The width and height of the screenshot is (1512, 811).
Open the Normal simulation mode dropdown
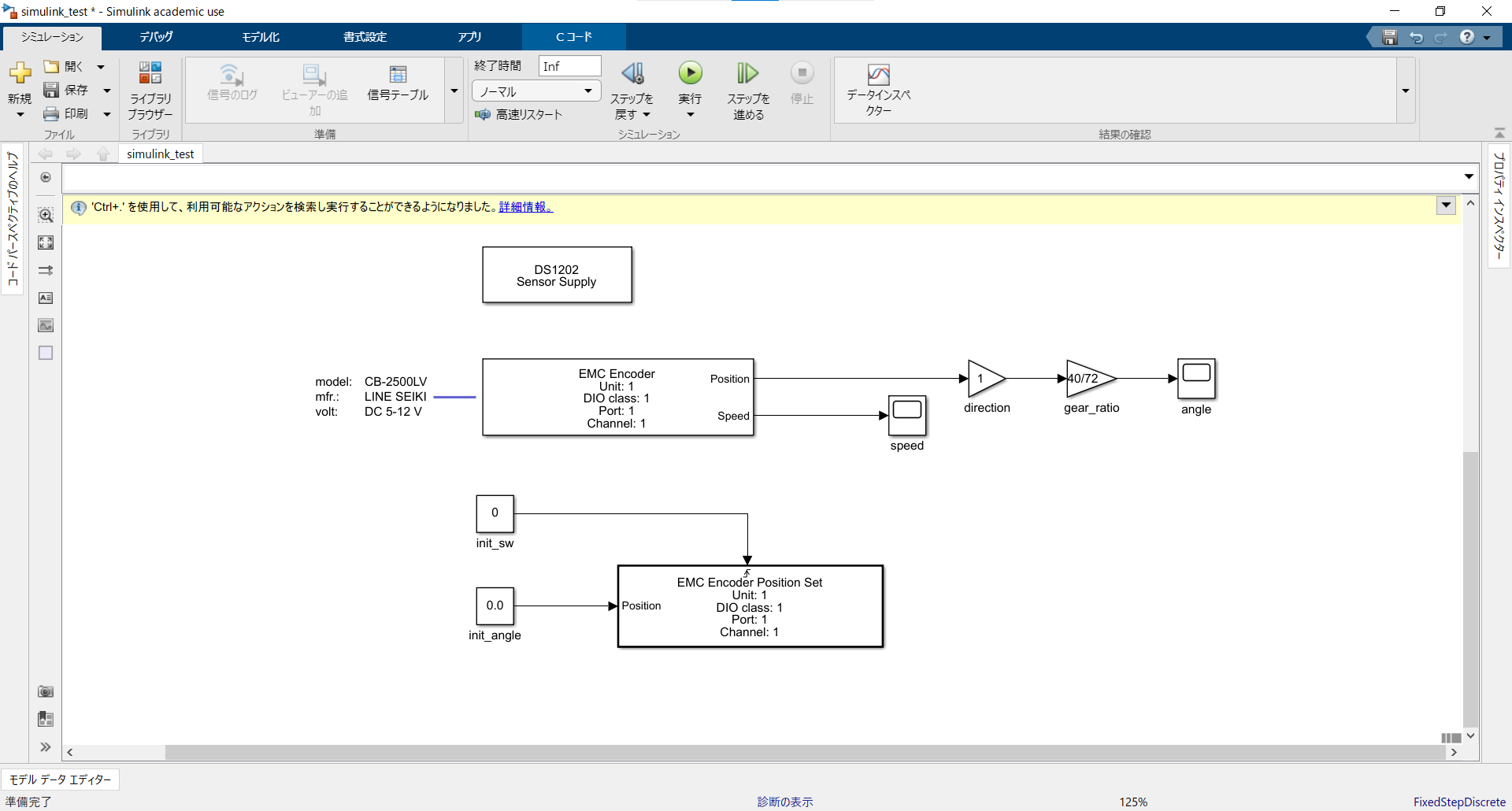536,91
